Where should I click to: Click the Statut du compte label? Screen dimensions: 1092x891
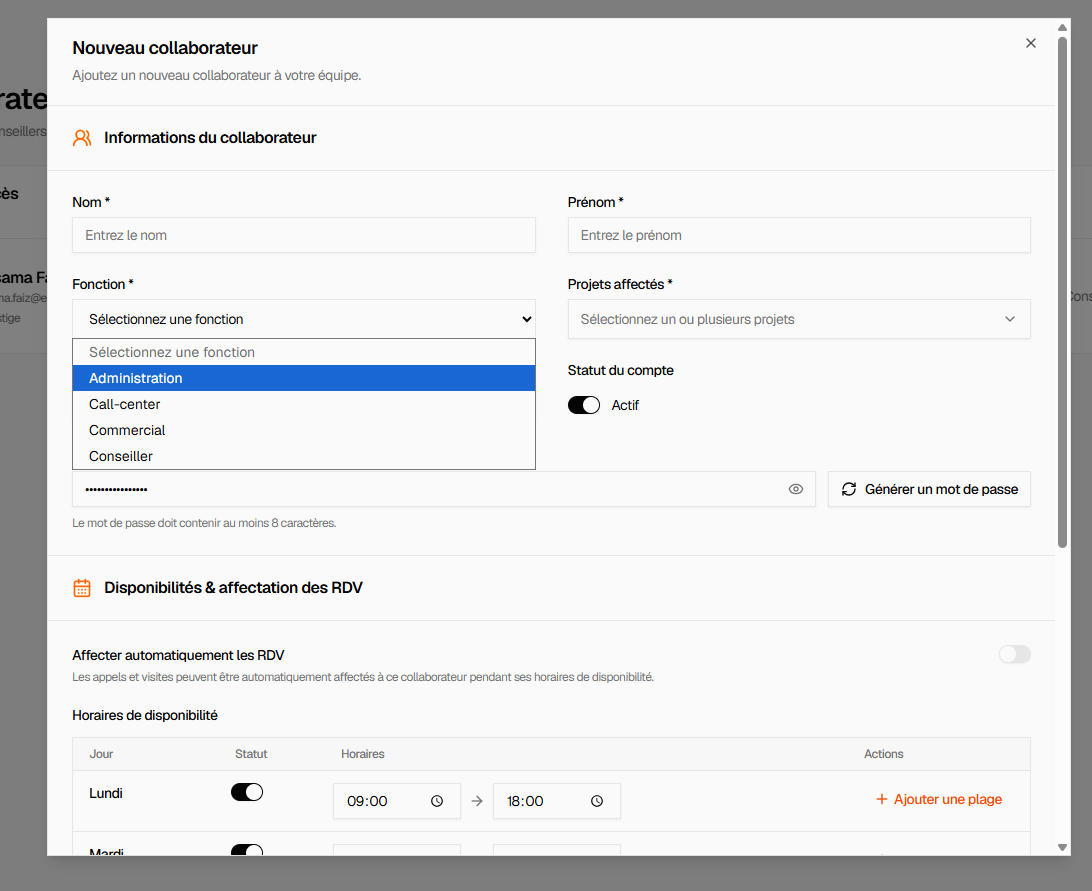[x=621, y=371]
